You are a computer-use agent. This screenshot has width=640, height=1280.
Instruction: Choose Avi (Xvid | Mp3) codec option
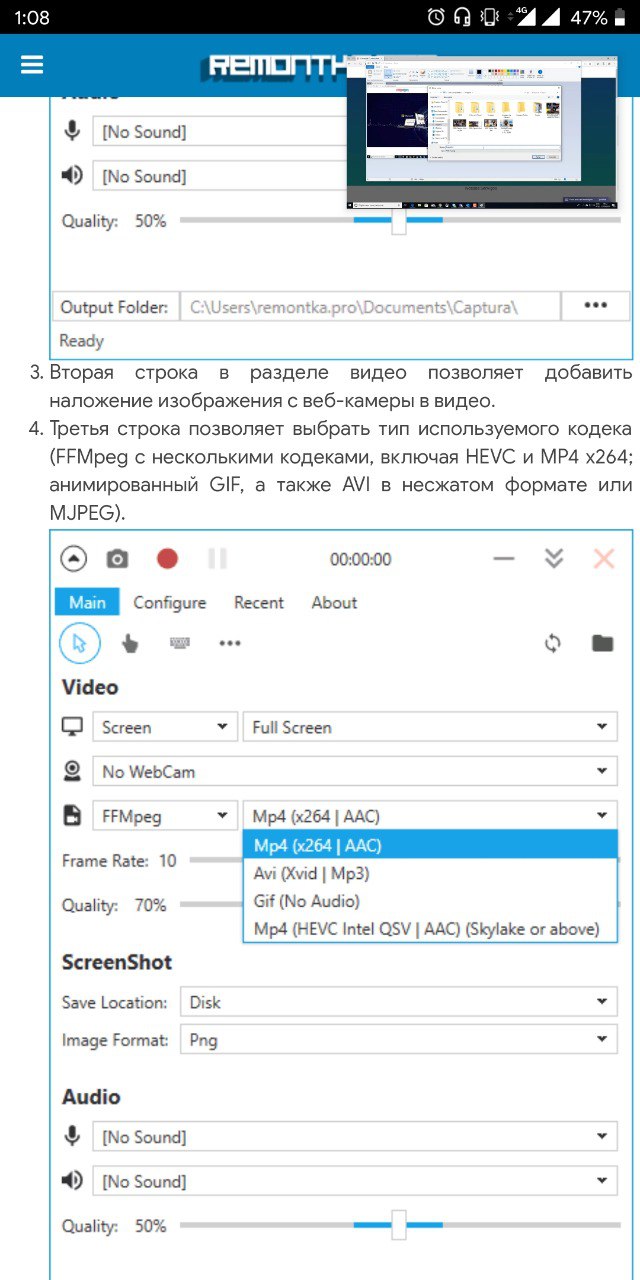tap(430, 873)
